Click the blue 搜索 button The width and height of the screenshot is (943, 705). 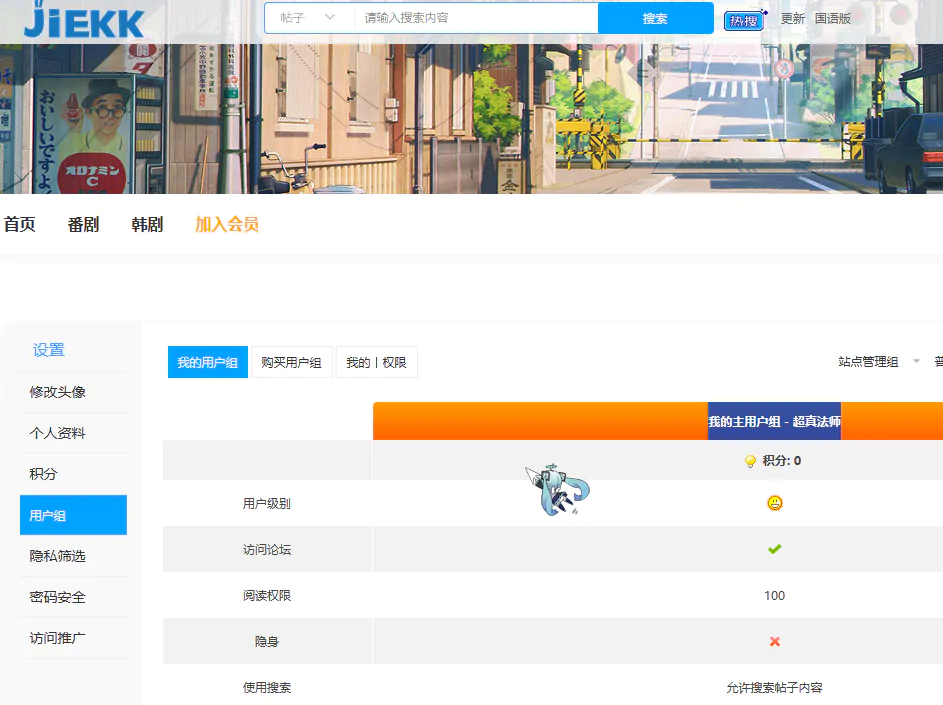pos(656,18)
